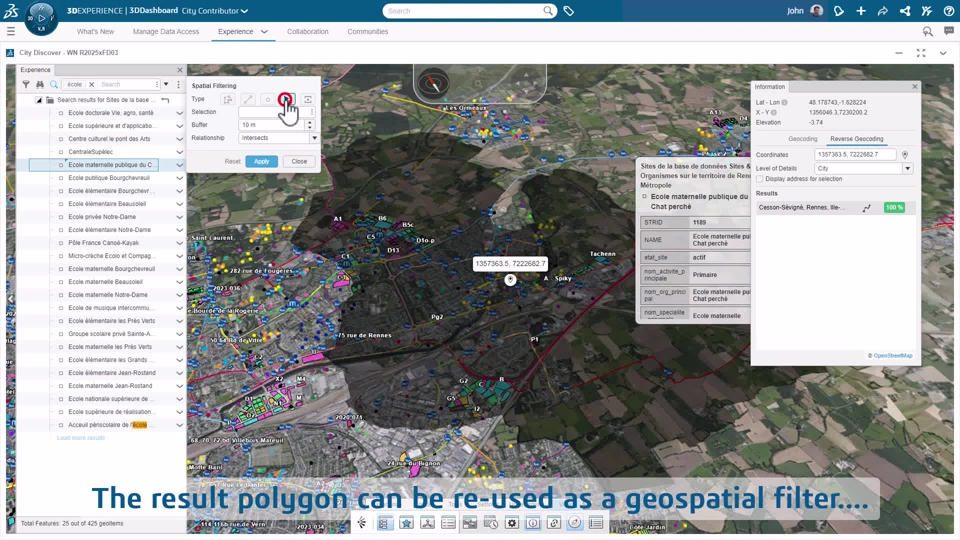Click the binoculars find icon
The image size is (960, 540).
[40, 84]
